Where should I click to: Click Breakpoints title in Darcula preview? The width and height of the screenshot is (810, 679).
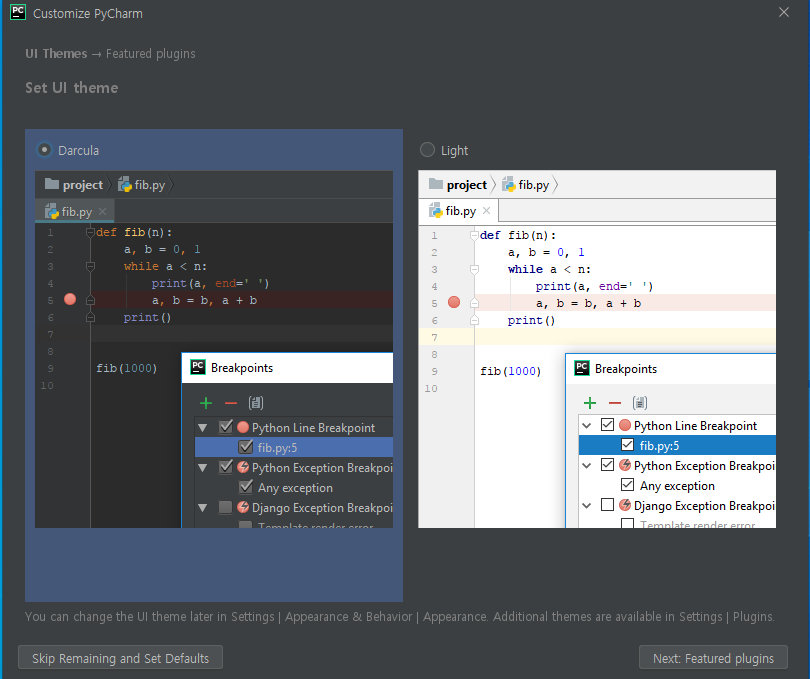(242, 367)
